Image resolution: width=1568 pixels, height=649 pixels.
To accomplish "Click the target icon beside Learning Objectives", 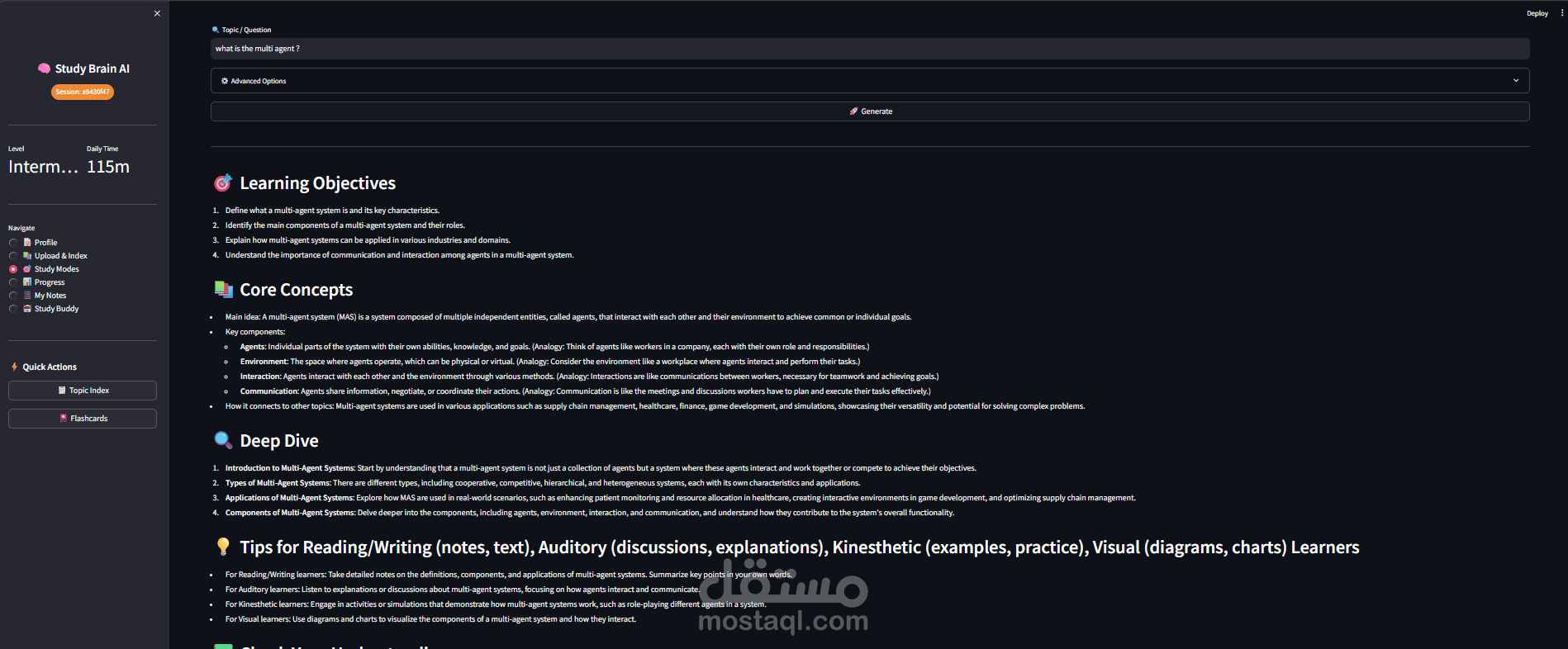I will coord(223,182).
